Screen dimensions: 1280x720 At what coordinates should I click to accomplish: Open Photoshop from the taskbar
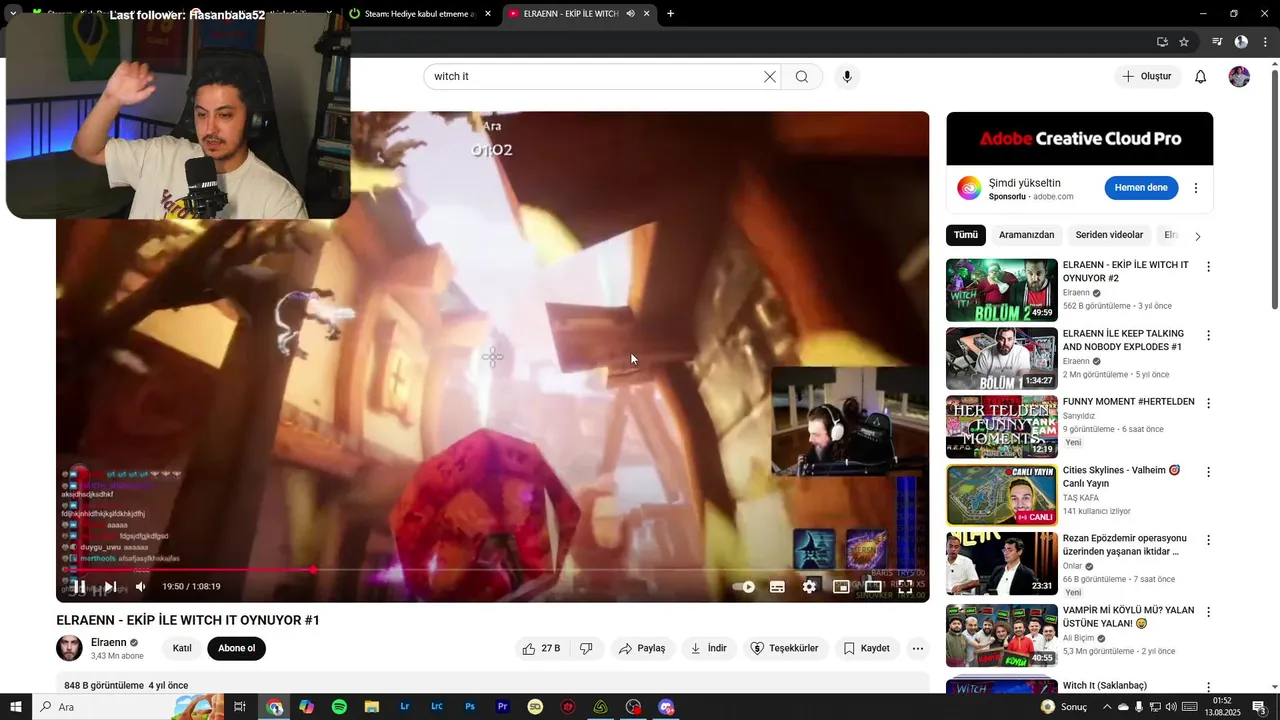coord(470,707)
